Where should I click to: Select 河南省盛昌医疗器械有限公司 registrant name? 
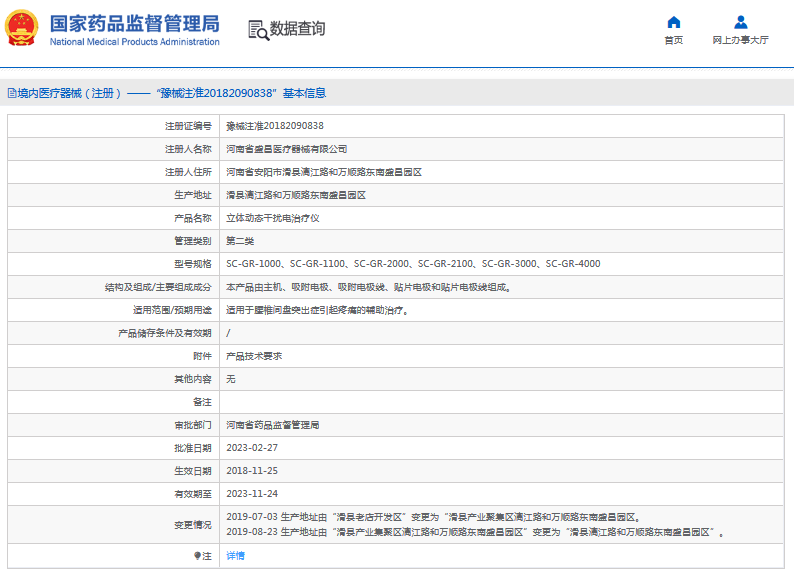click(x=287, y=149)
